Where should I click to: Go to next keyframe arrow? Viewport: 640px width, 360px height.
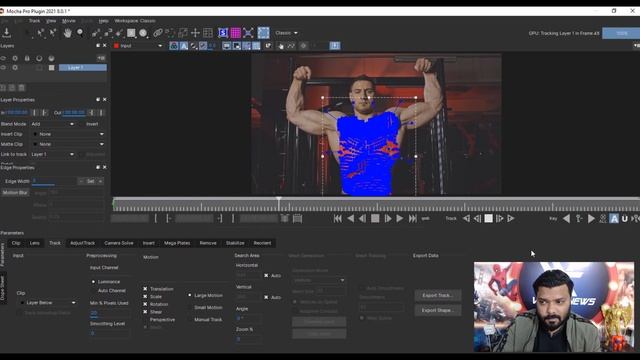[x=591, y=219]
